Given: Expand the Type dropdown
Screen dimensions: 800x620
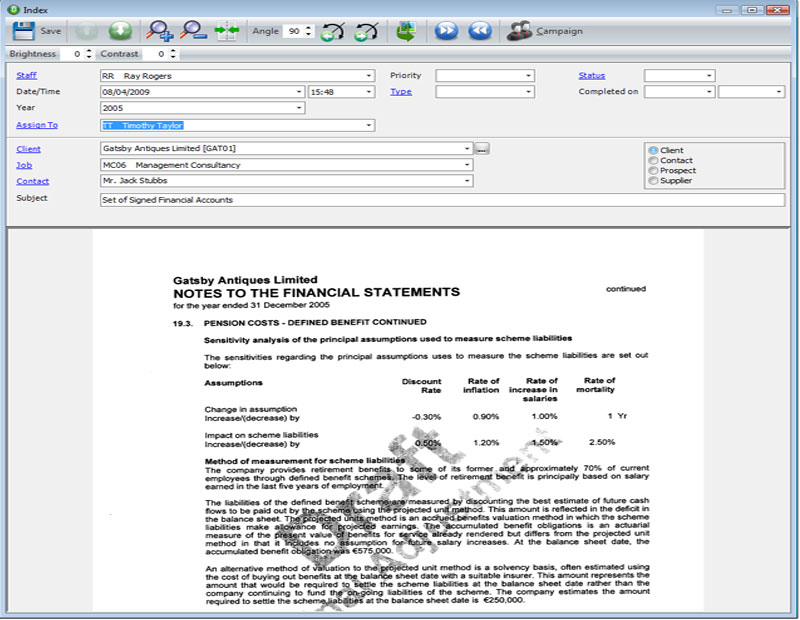Looking at the screenshot, I should click(x=529, y=92).
